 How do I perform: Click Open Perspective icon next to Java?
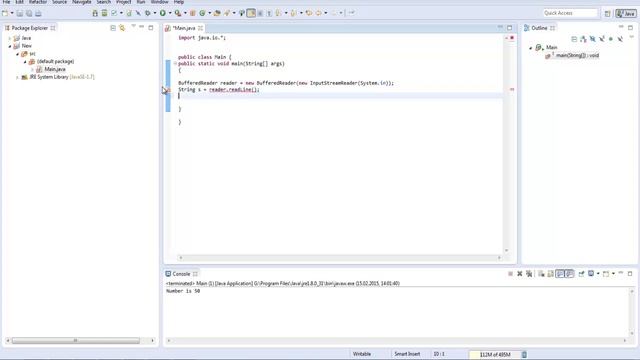(x=607, y=13)
